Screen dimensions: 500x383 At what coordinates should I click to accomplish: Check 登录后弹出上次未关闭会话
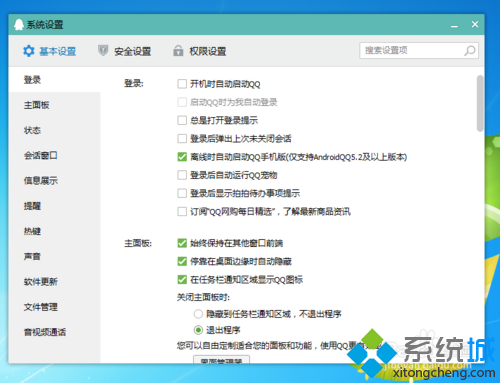[x=182, y=138]
